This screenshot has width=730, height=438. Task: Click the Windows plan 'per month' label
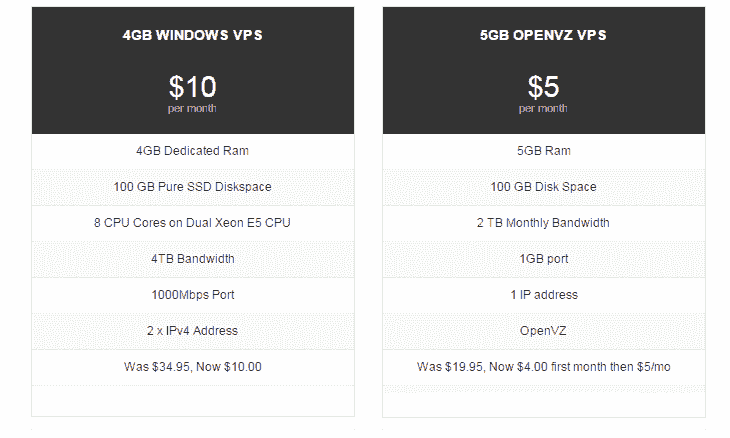pyautogui.click(x=192, y=108)
